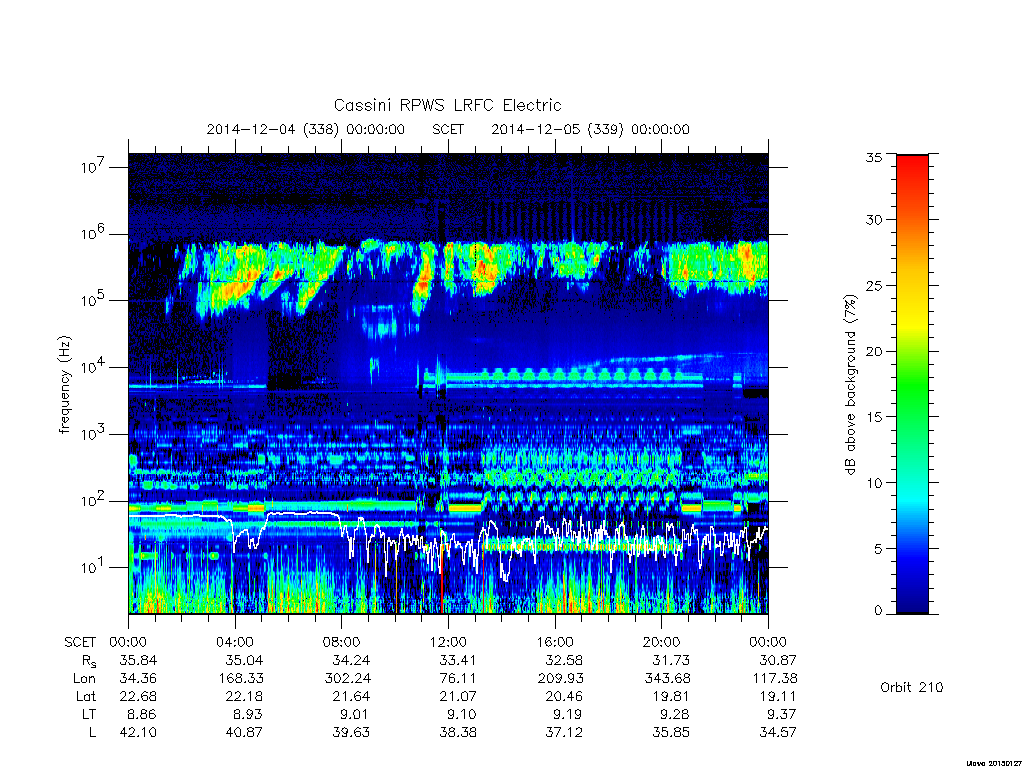Screen dimensions: 1024x768
Task: Click the Lon value '209.93'
Action: (x=560, y=679)
